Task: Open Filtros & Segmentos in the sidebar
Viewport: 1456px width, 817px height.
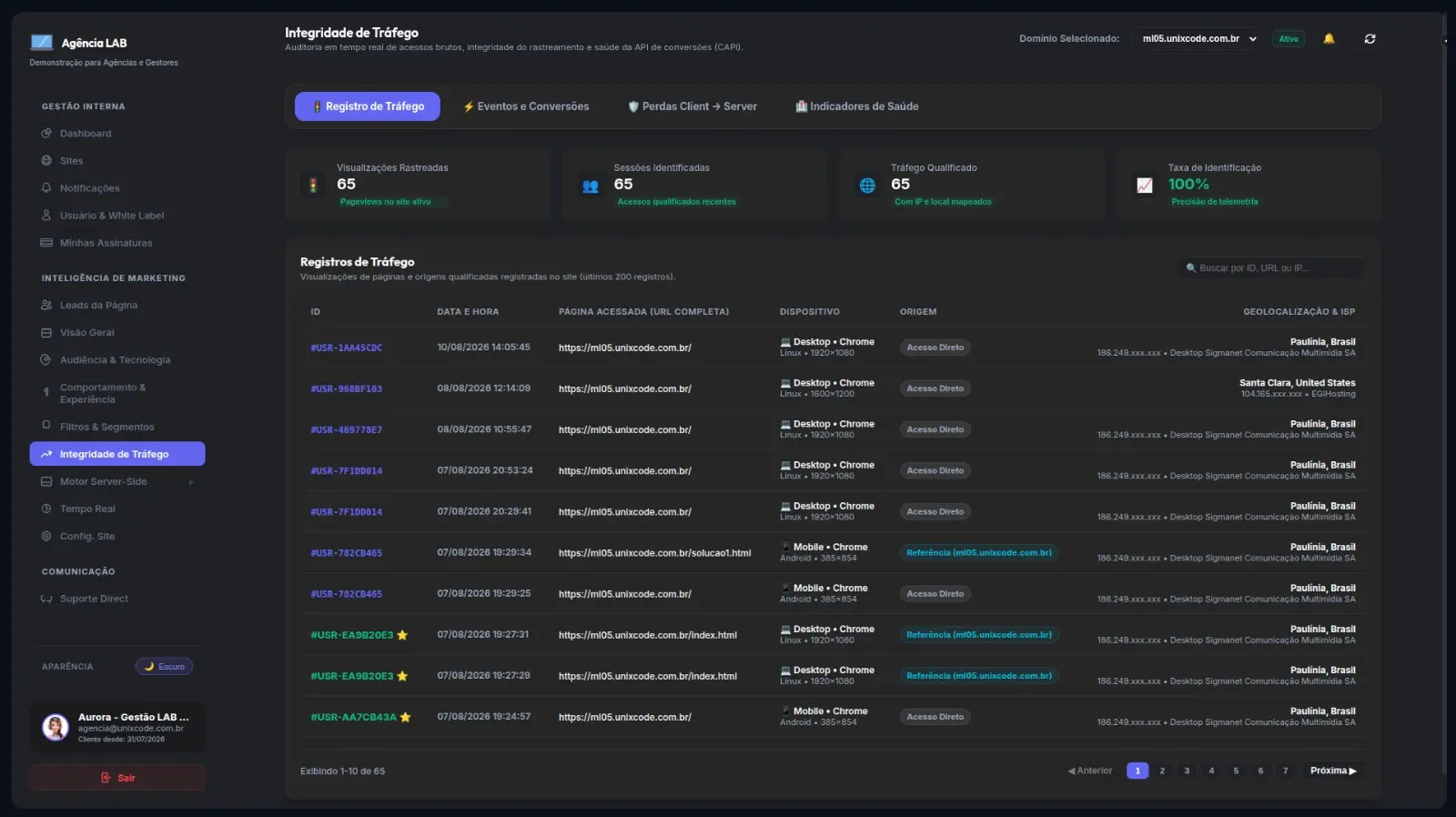Action: click(117, 427)
